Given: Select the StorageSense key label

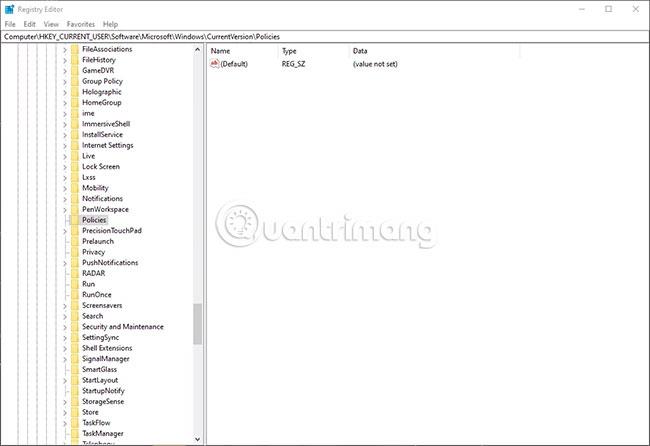Looking at the screenshot, I should (103, 402).
